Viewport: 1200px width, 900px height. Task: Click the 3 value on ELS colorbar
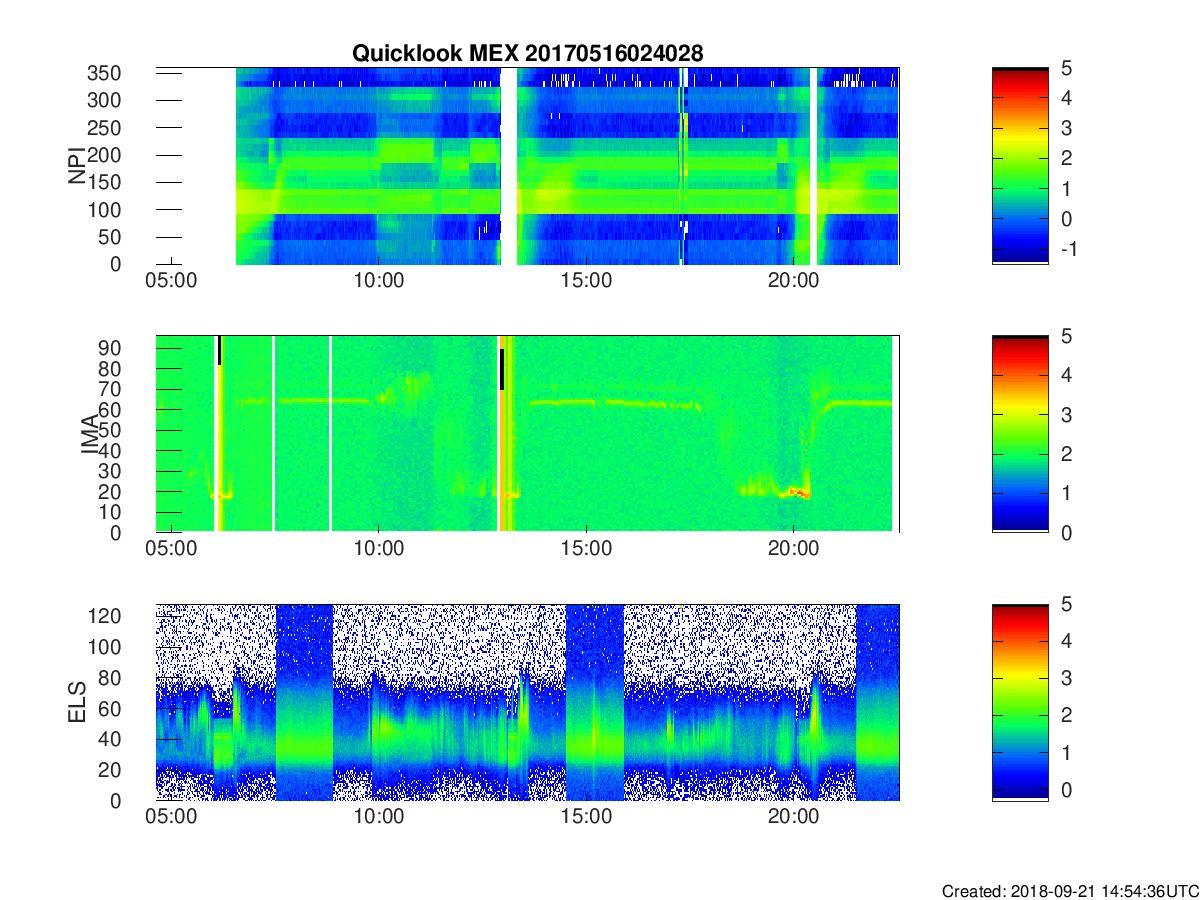(x=1065, y=678)
